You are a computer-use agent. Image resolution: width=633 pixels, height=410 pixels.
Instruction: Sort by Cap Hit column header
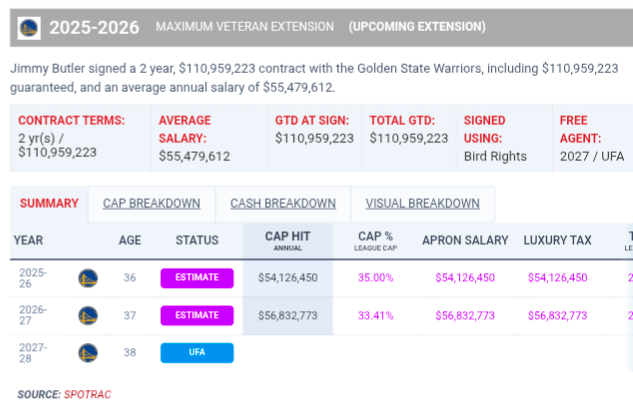click(289, 240)
